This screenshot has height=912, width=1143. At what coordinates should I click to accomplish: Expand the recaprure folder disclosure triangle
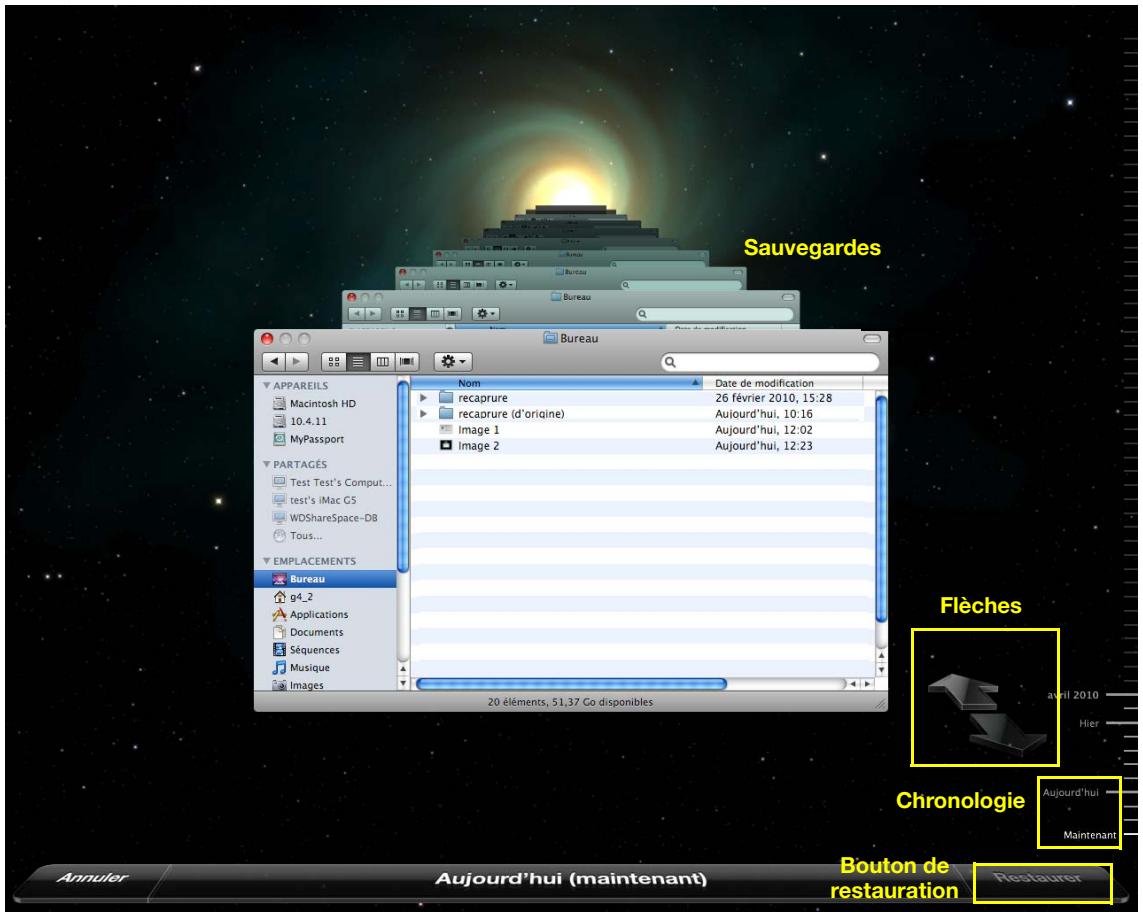[424, 398]
